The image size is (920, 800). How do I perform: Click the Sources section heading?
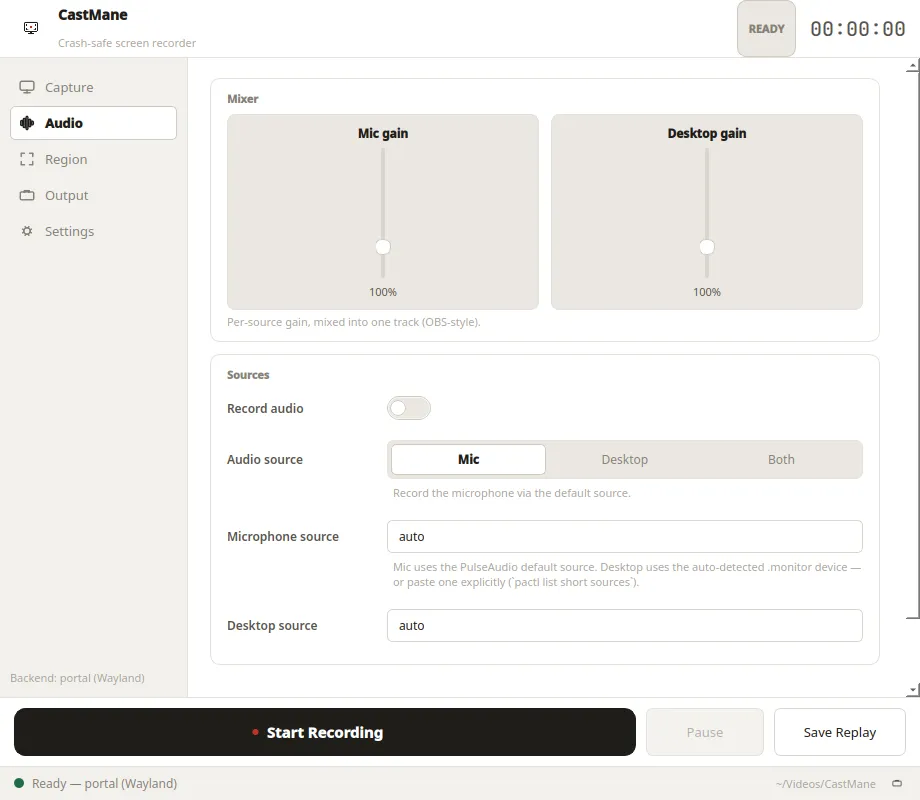[248, 374]
